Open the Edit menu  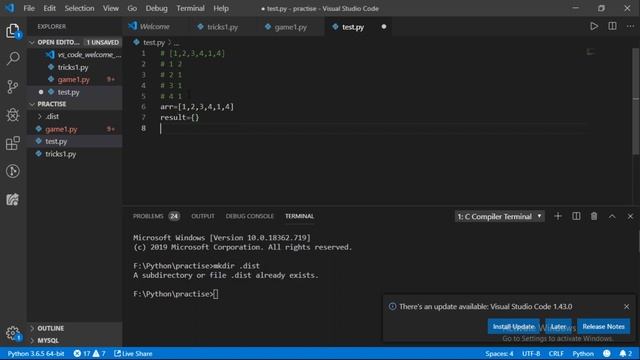coord(49,8)
